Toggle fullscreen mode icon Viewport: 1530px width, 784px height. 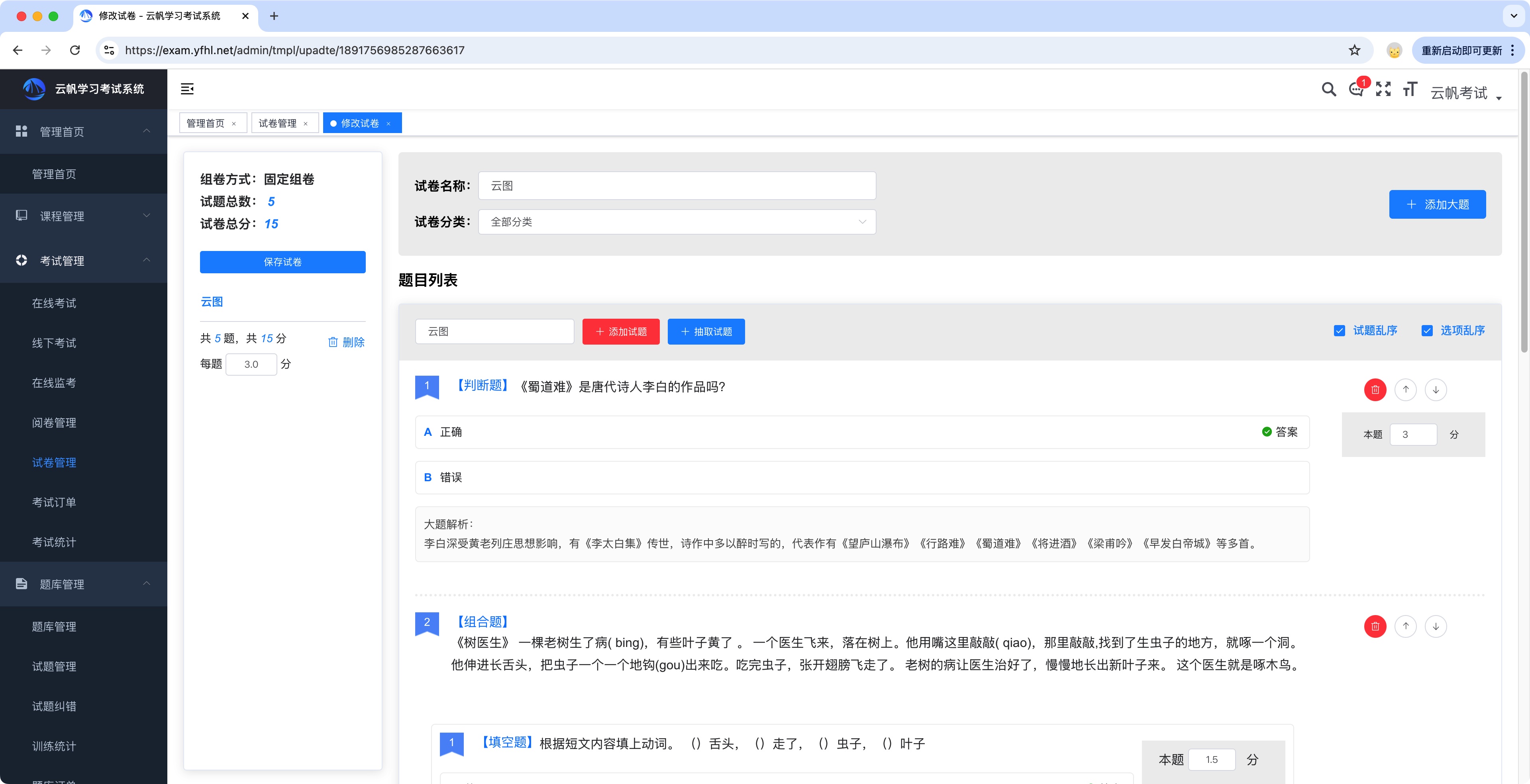[x=1383, y=89]
